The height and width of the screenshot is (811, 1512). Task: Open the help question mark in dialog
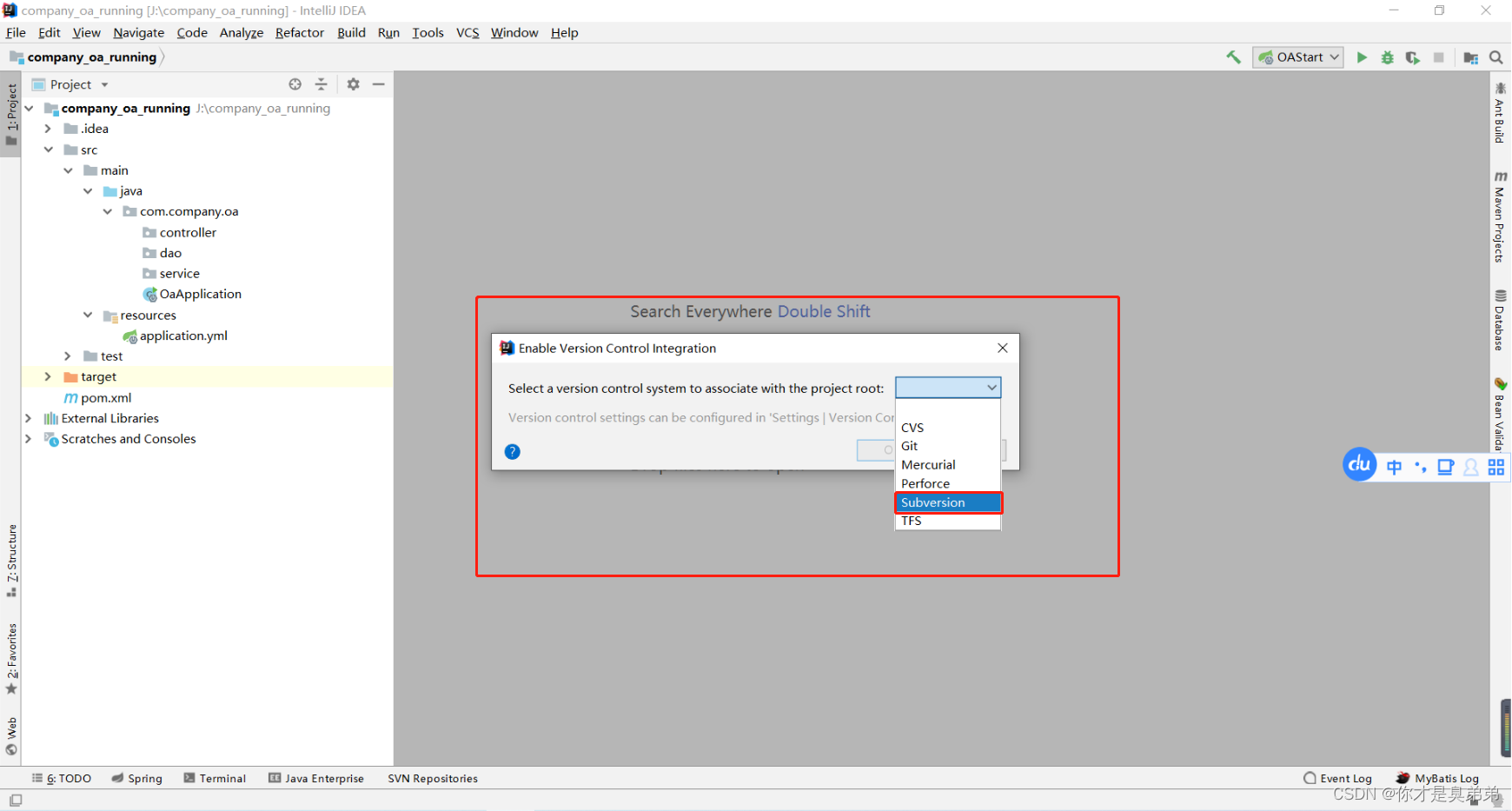[x=513, y=451]
